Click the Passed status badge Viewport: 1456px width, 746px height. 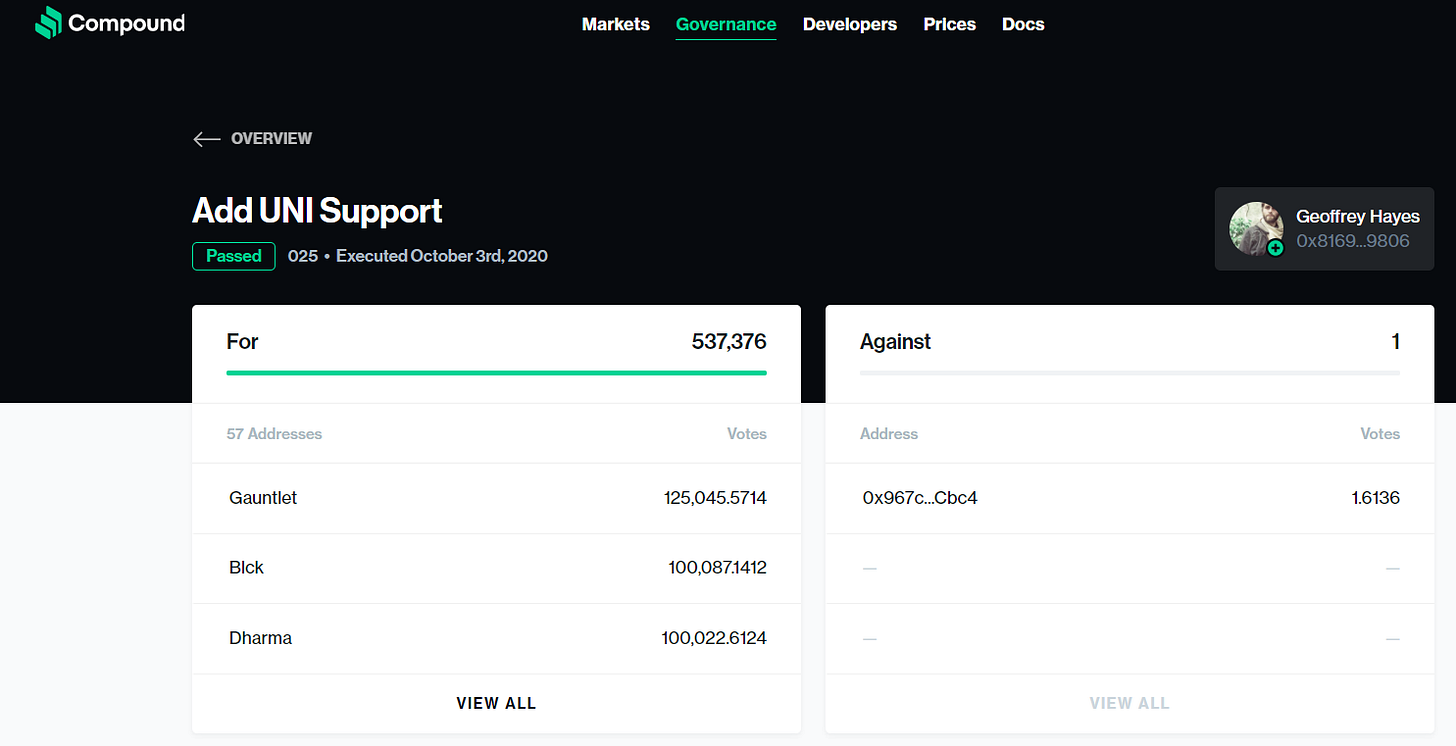click(234, 256)
